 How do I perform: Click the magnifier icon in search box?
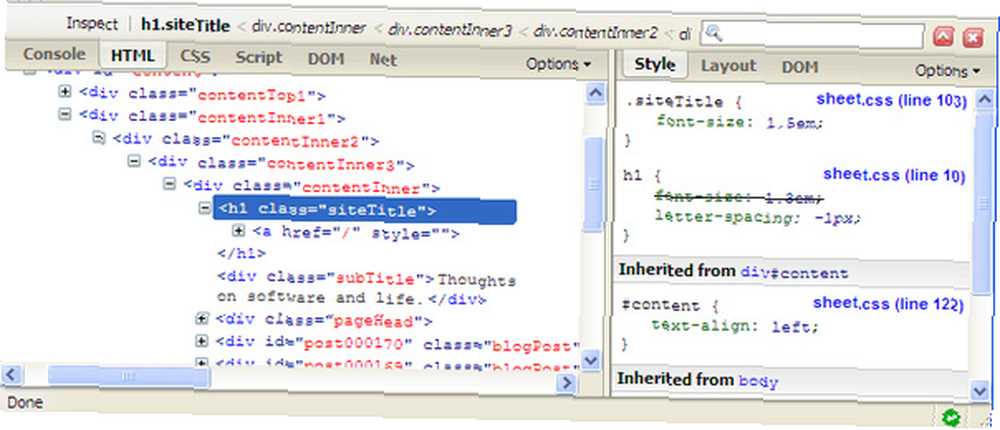[714, 34]
